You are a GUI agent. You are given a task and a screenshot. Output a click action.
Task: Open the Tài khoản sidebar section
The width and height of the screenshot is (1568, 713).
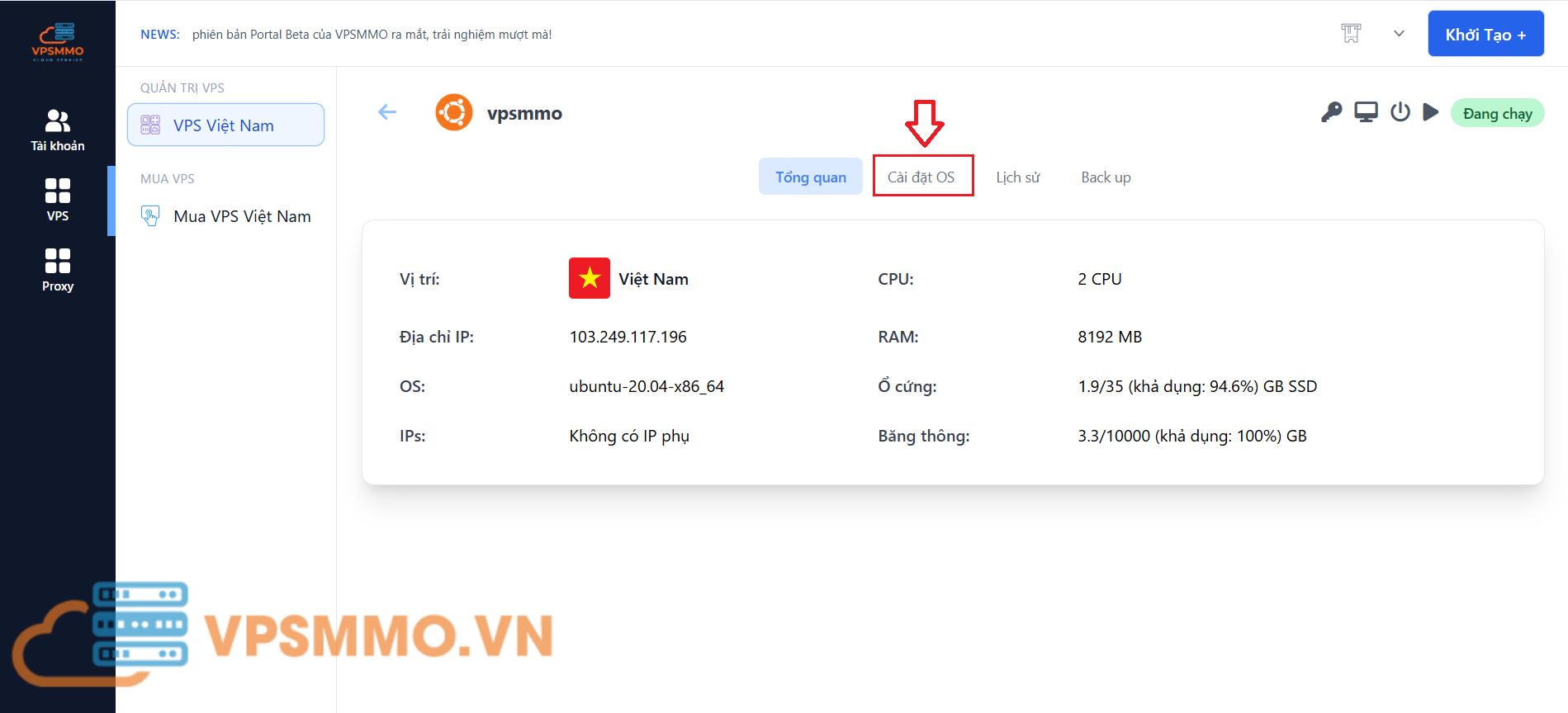pos(58,130)
